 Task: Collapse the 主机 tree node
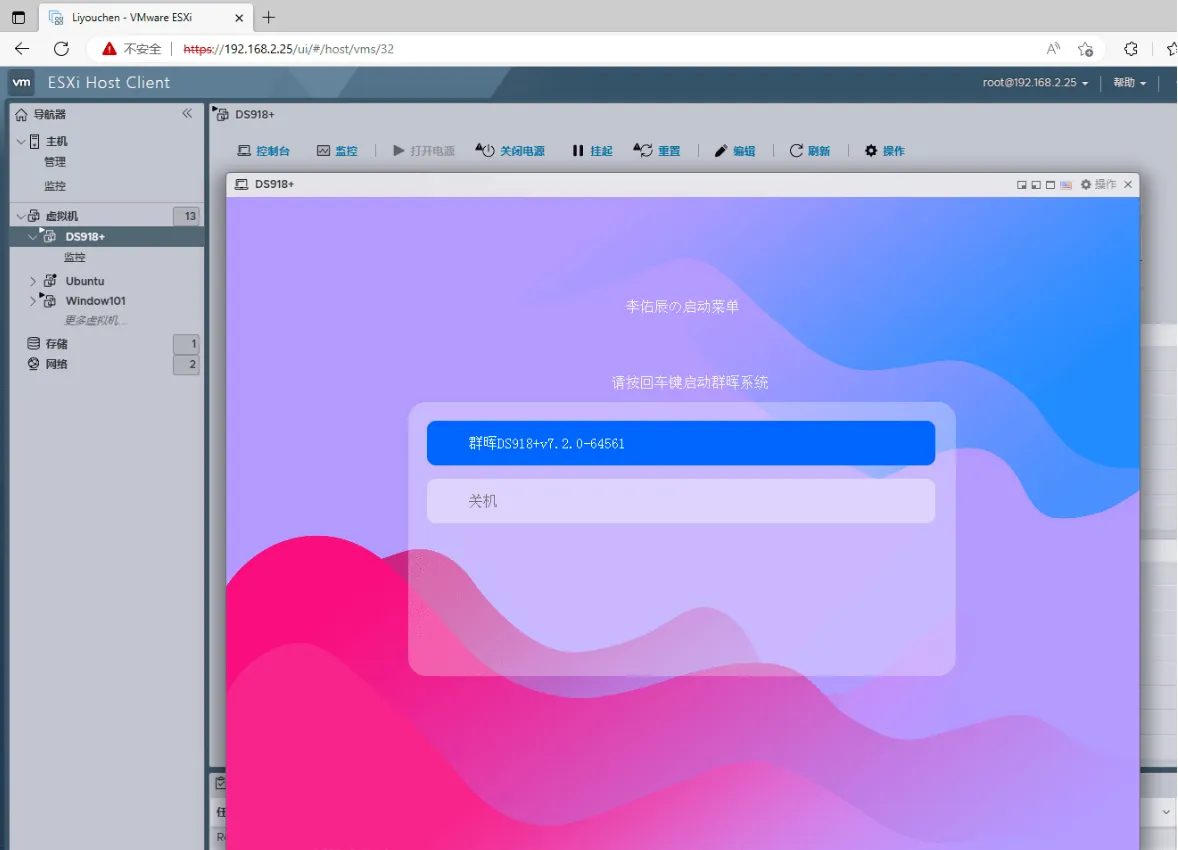pos(21,141)
